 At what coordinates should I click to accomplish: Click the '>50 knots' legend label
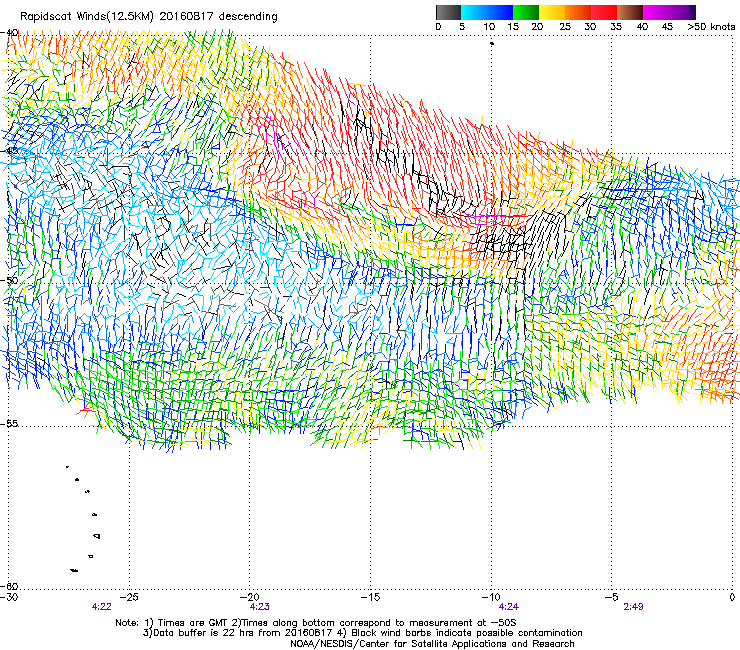coord(711,27)
